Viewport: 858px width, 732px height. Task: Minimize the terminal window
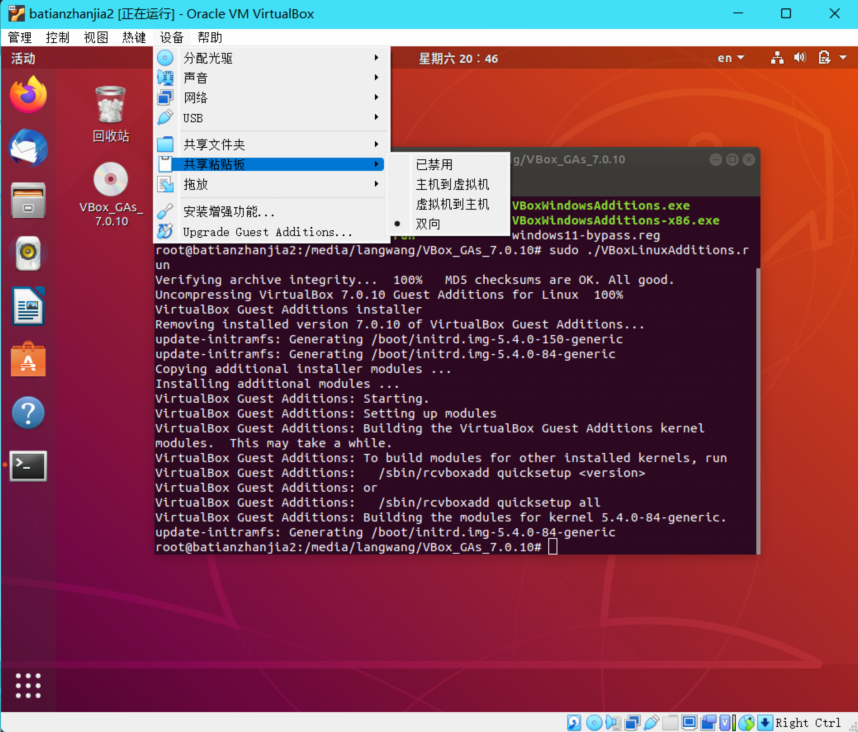click(716, 159)
